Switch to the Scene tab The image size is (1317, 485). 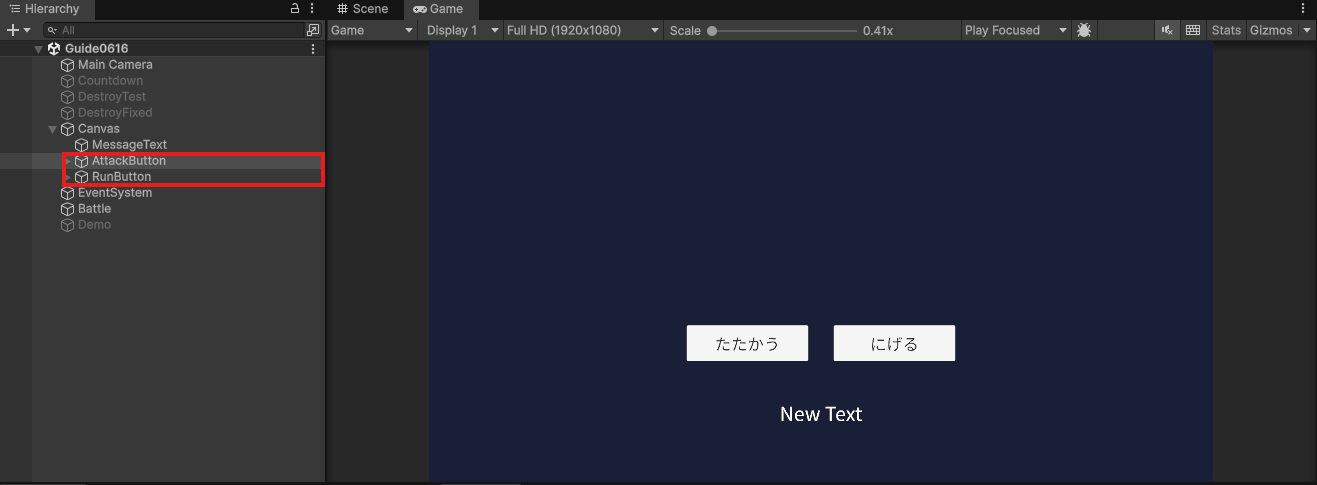tap(363, 9)
